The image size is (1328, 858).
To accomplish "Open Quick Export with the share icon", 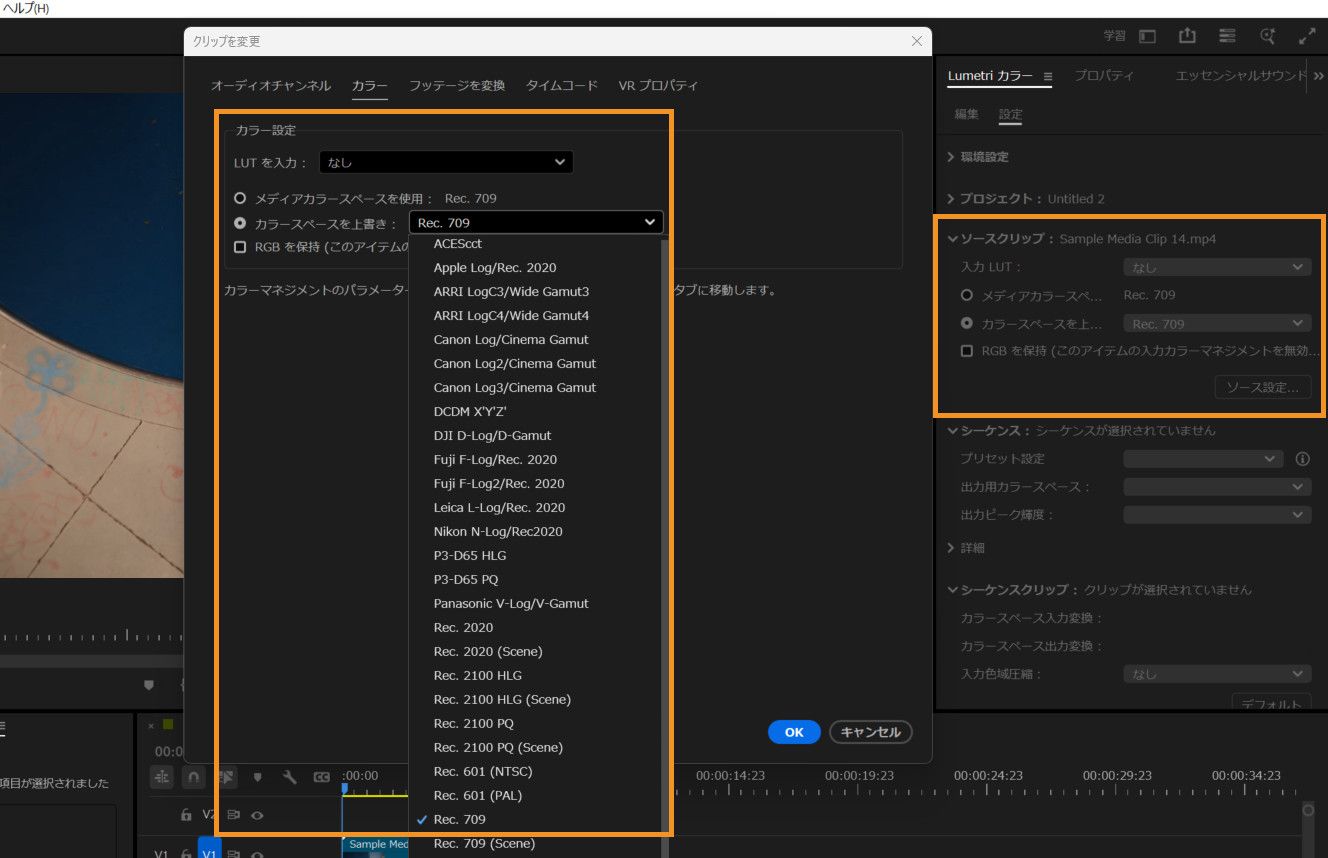I will [x=1187, y=36].
